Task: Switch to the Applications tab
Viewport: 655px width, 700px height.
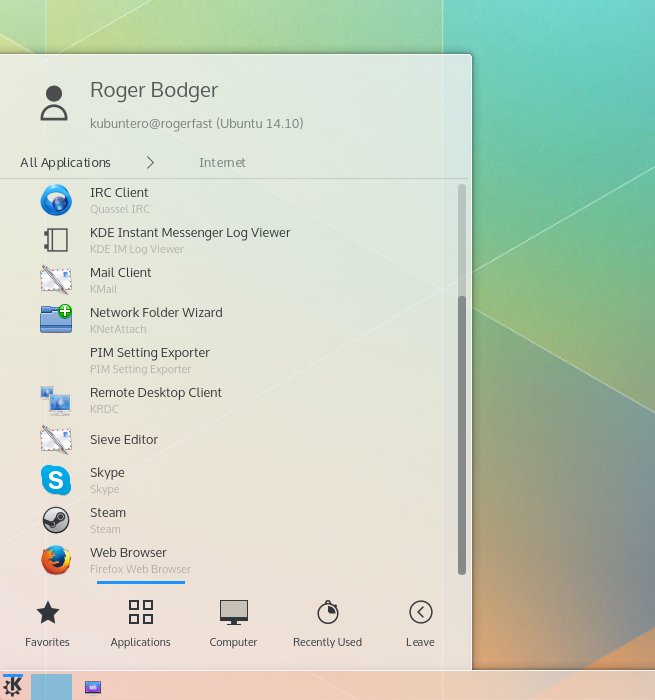Action: (141, 624)
